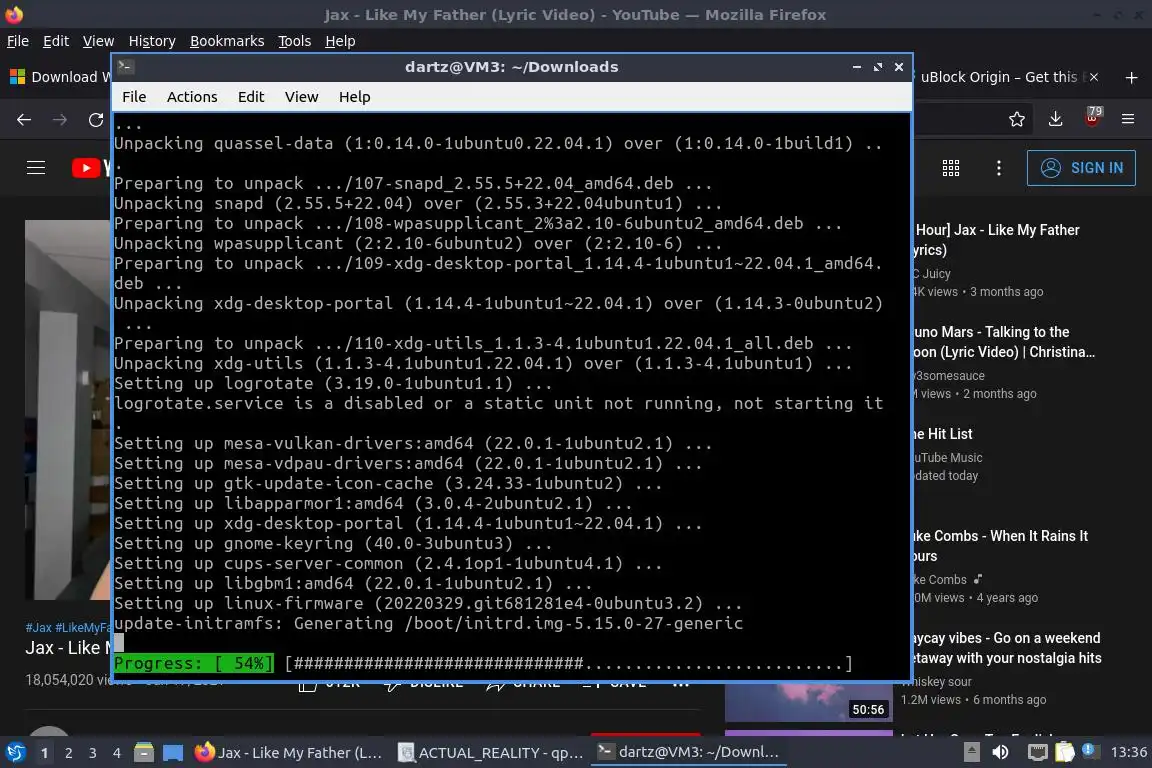This screenshot has width=1152, height=768.
Task: Open Jax - Like My Father lyrics video link
Action: [x=996, y=240]
